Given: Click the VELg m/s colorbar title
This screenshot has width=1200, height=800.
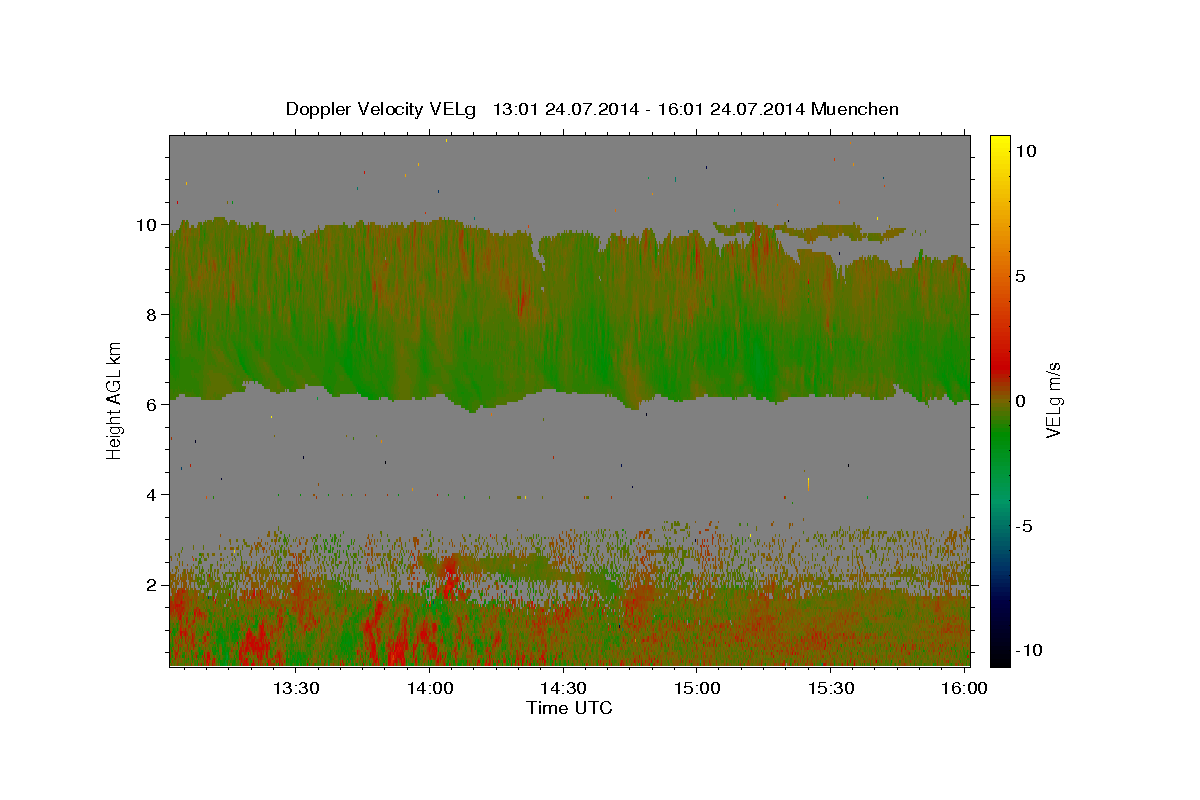Looking at the screenshot, I should [1053, 400].
